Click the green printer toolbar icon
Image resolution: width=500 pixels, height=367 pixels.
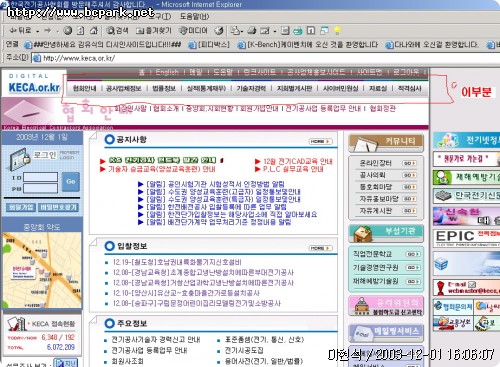pyautogui.click(x=298, y=31)
